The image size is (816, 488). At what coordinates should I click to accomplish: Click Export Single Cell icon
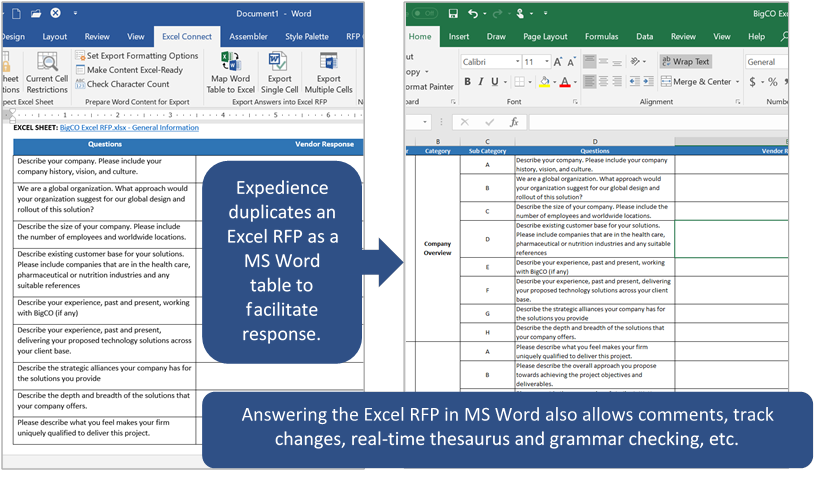click(x=280, y=61)
